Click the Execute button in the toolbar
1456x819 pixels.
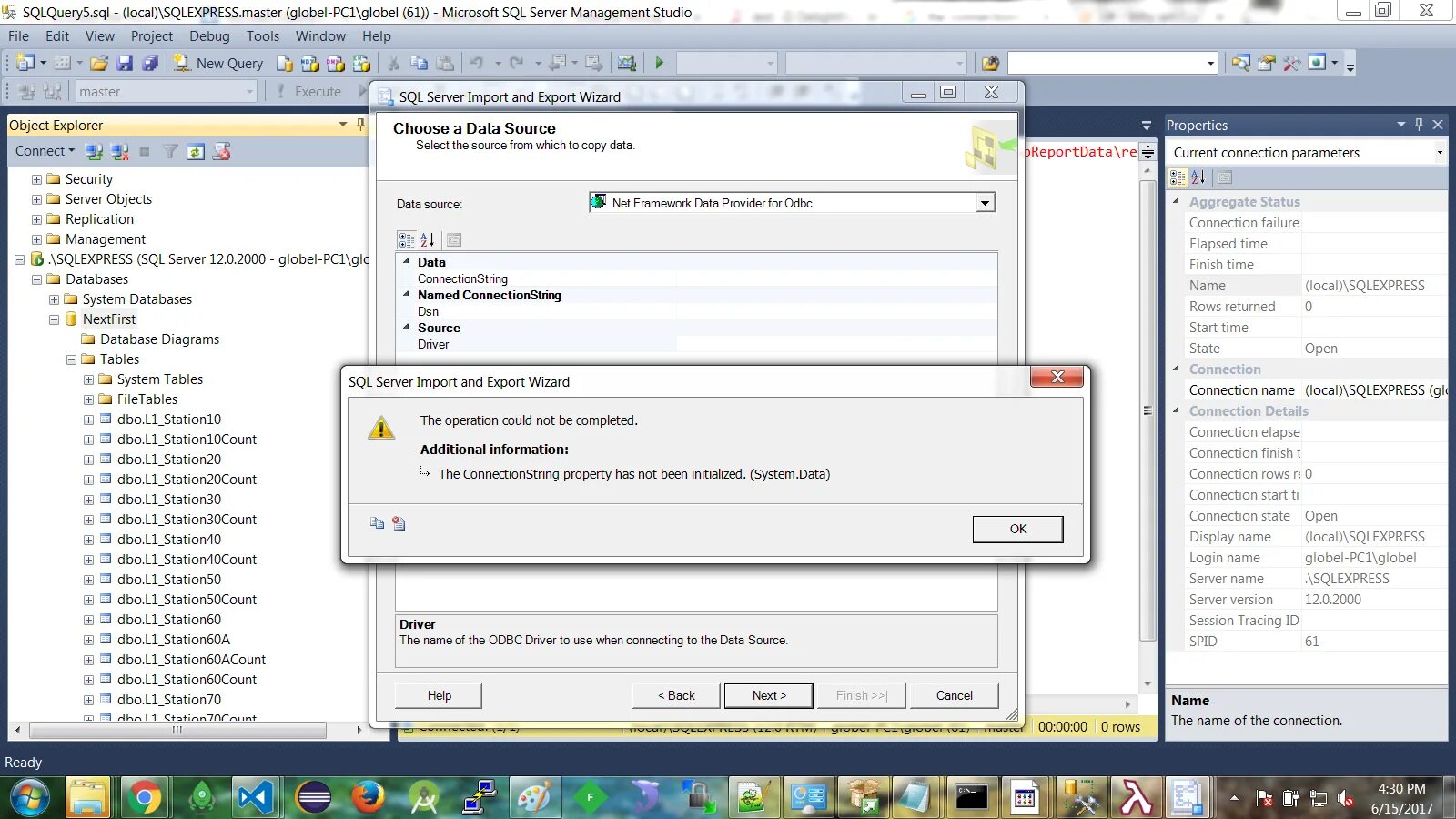tap(309, 91)
